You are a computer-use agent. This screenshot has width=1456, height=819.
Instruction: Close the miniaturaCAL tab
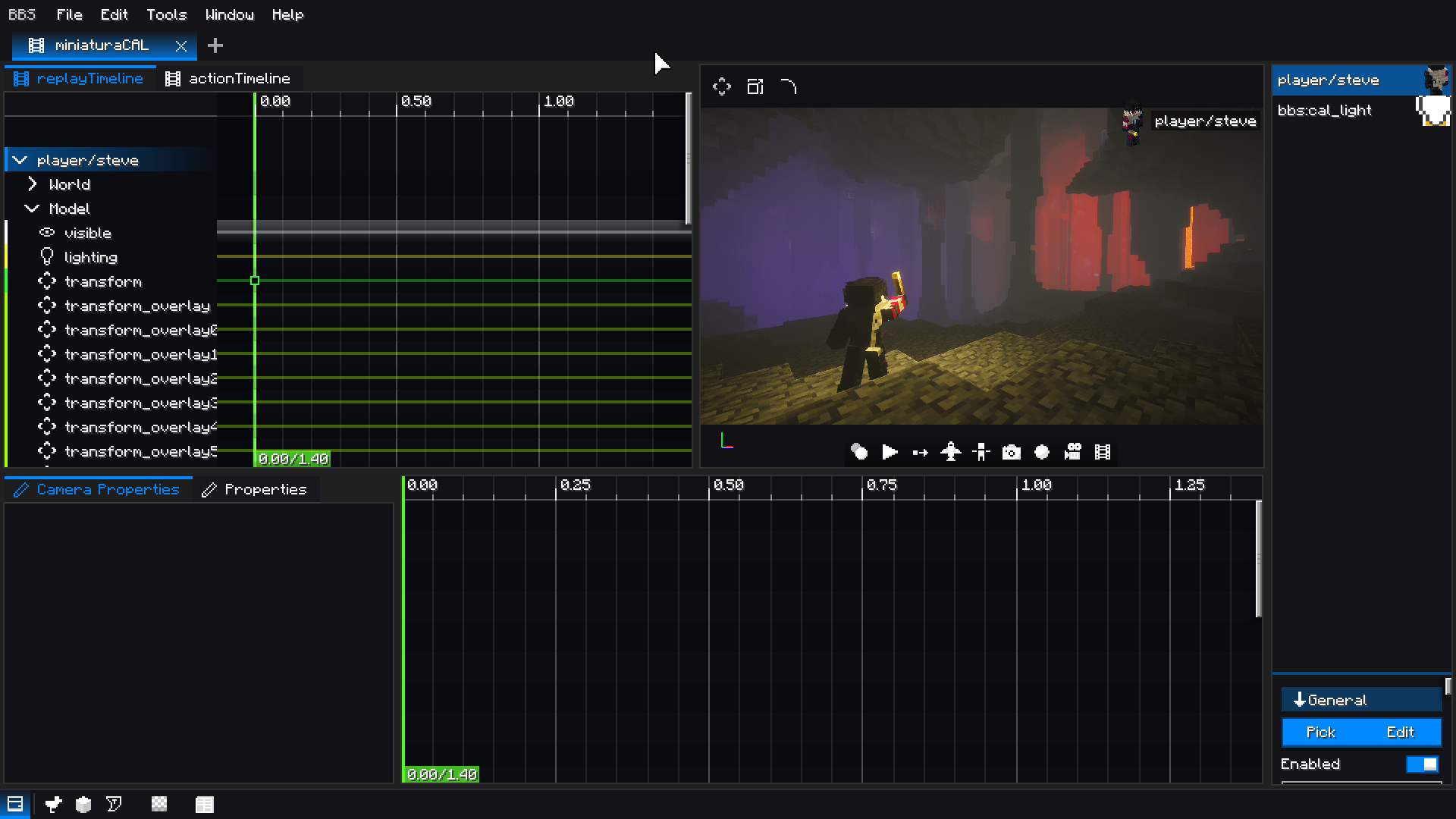[181, 45]
